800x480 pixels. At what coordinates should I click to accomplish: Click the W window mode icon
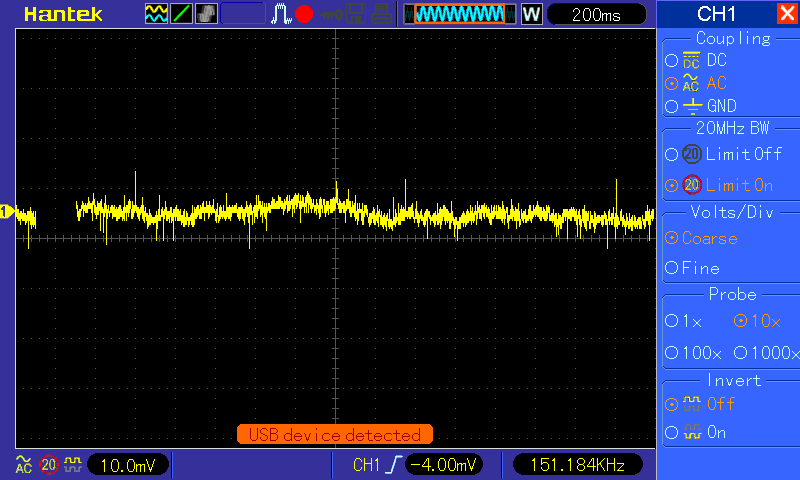pos(532,14)
